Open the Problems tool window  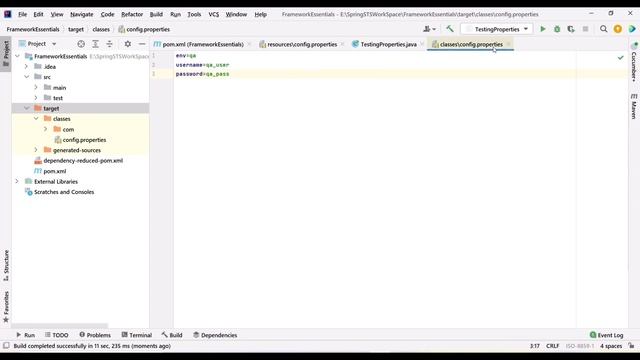point(95,335)
